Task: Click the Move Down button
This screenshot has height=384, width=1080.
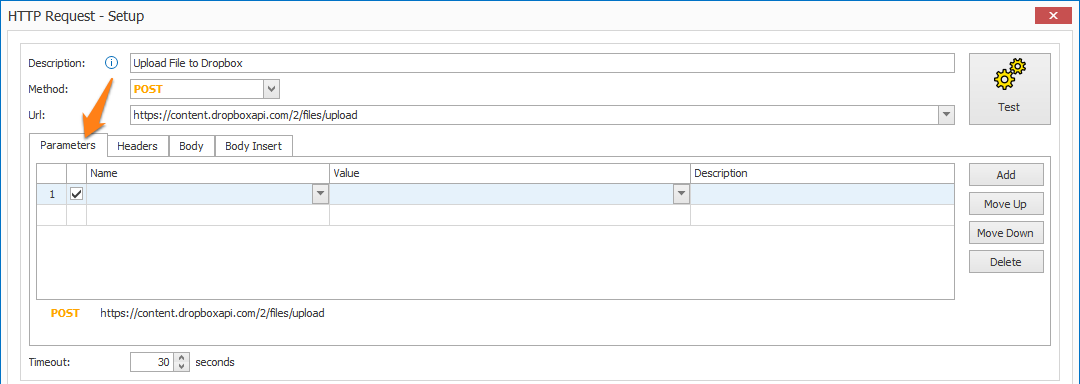Action: (x=1006, y=233)
